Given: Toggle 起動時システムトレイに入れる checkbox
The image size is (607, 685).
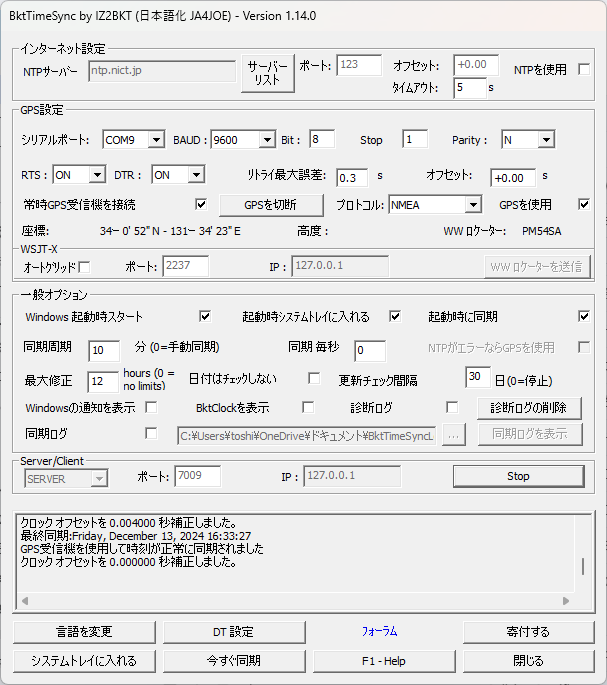Looking at the screenshot, I should [395, 316].
